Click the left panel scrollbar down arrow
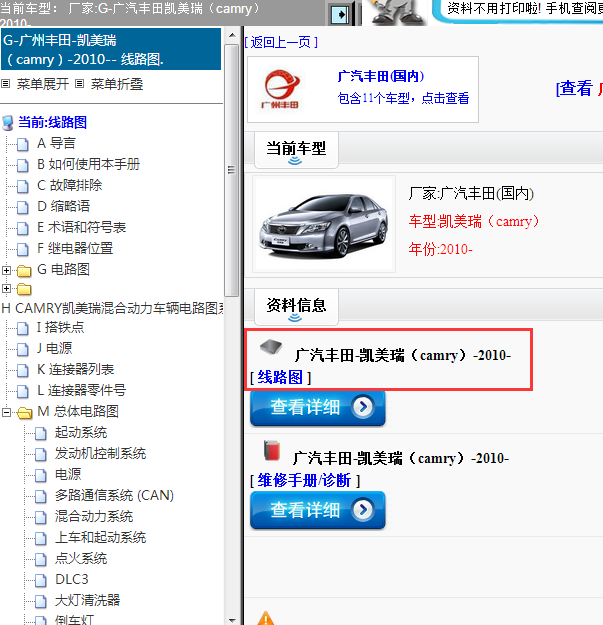603x625 pixels. coord(232,620)
